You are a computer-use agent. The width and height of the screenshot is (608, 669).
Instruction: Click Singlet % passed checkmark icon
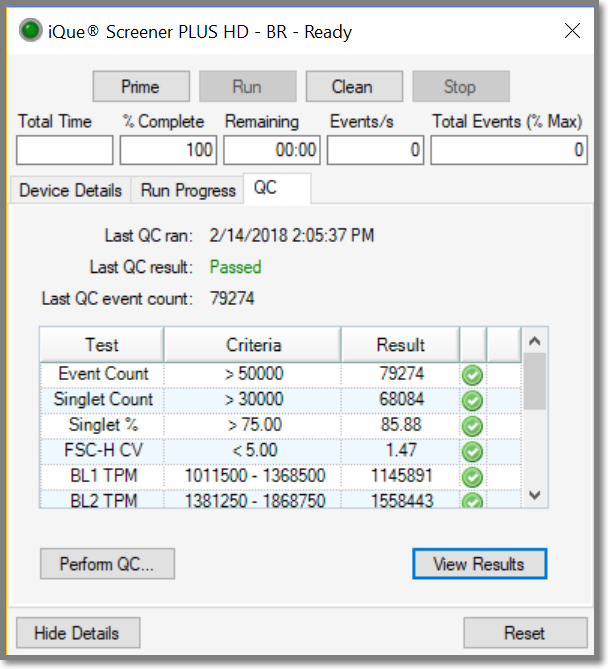coord(473,426)
